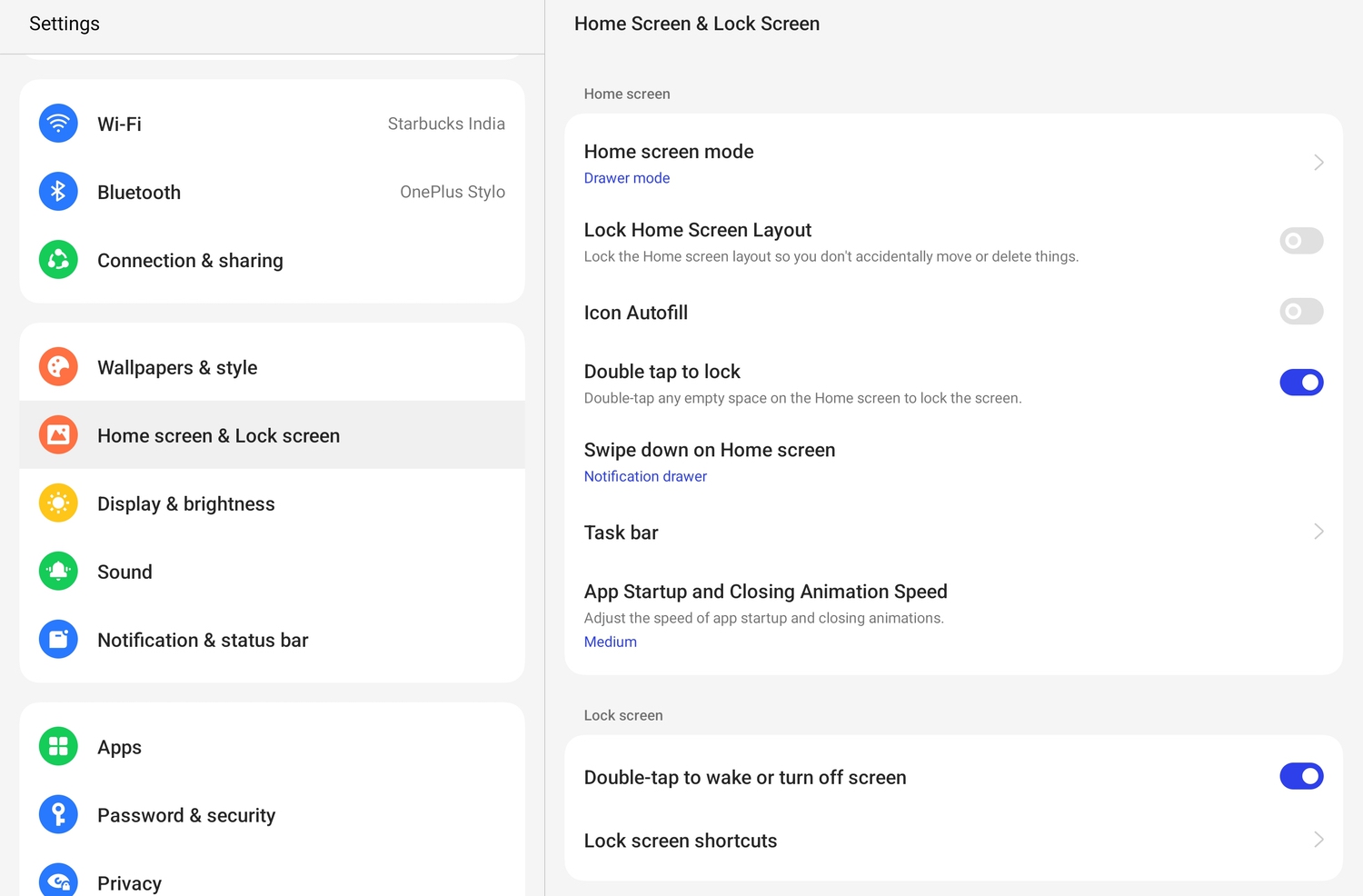The height and width of the screenshot is (896, 1363).
Task: Open Task bar settings arrow
Action: pyautogui.click(x=1318, y=532)
